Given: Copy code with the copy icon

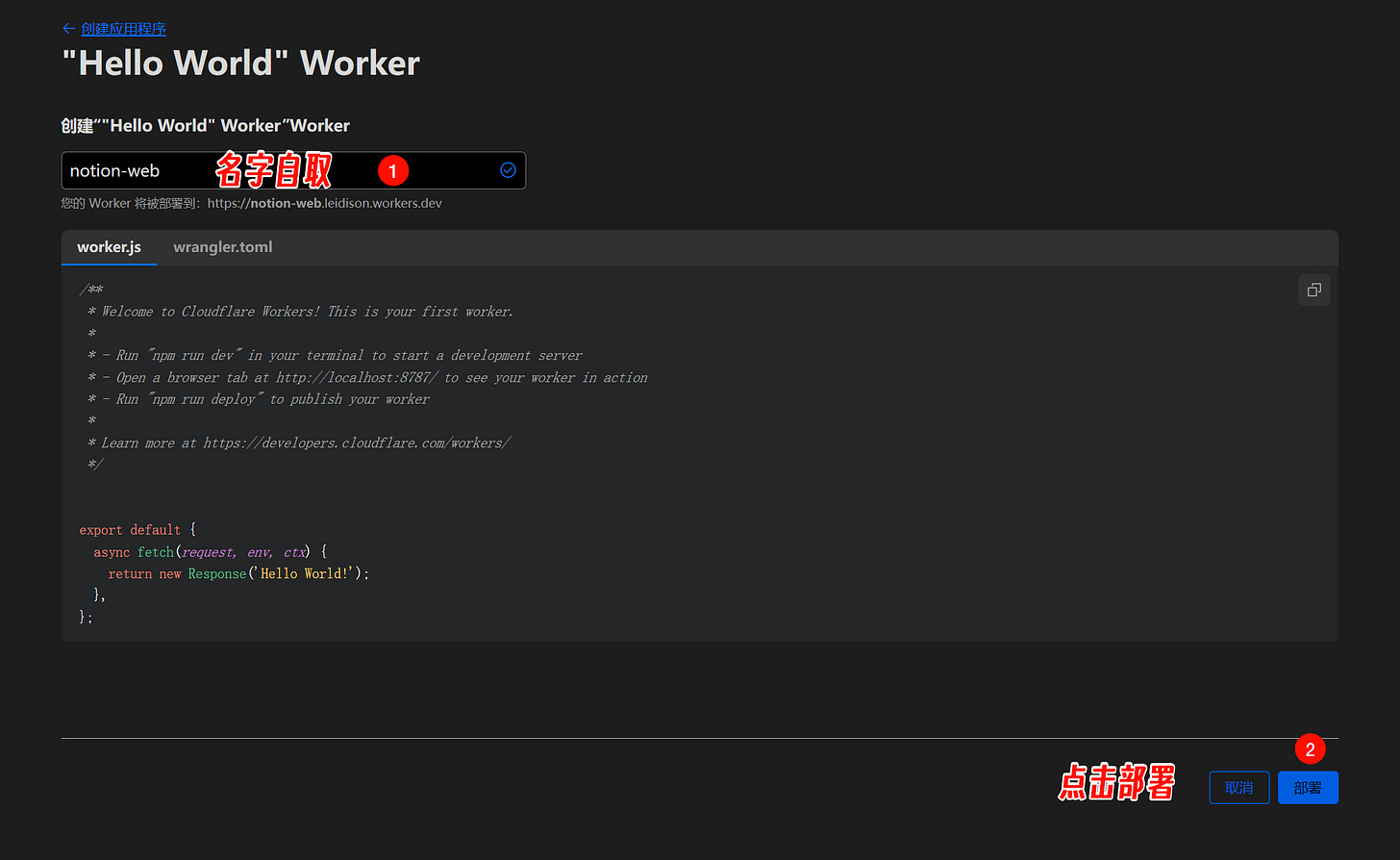Looking at the screenshot, I should point(1313,290).
